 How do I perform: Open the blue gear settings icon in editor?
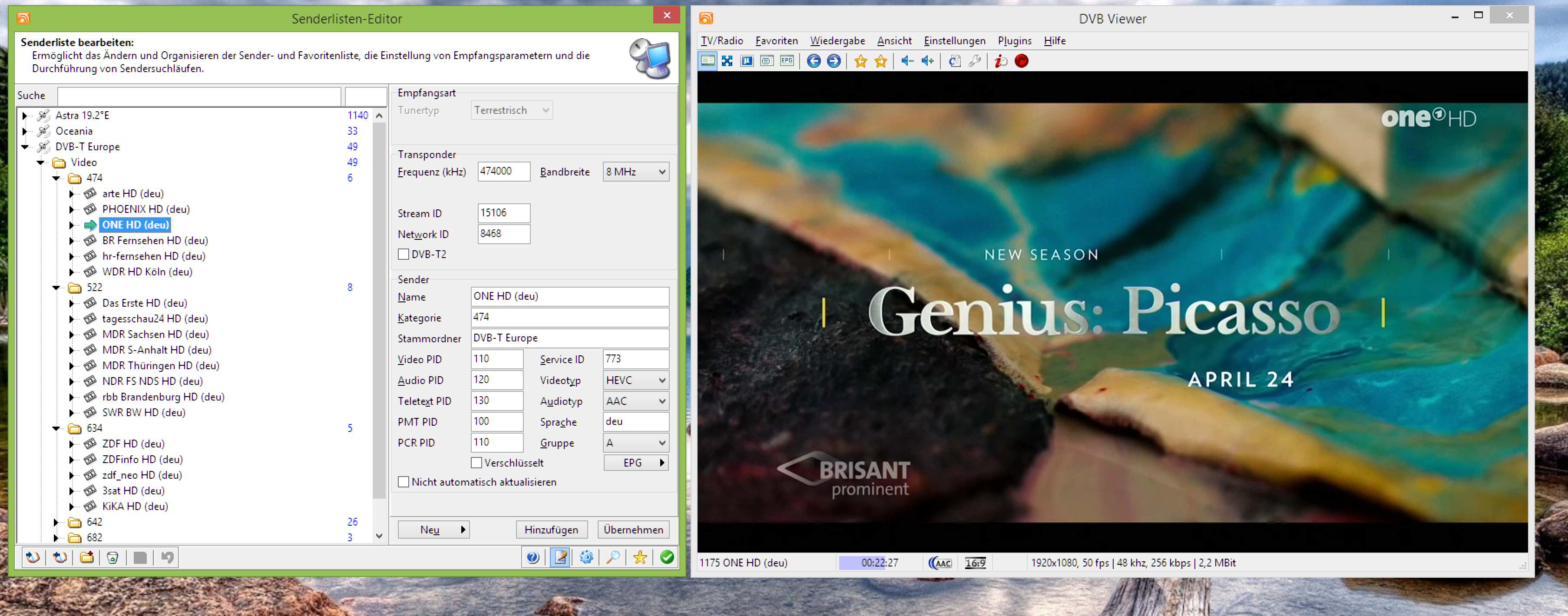pyautogui.click(x=586, y=557)
